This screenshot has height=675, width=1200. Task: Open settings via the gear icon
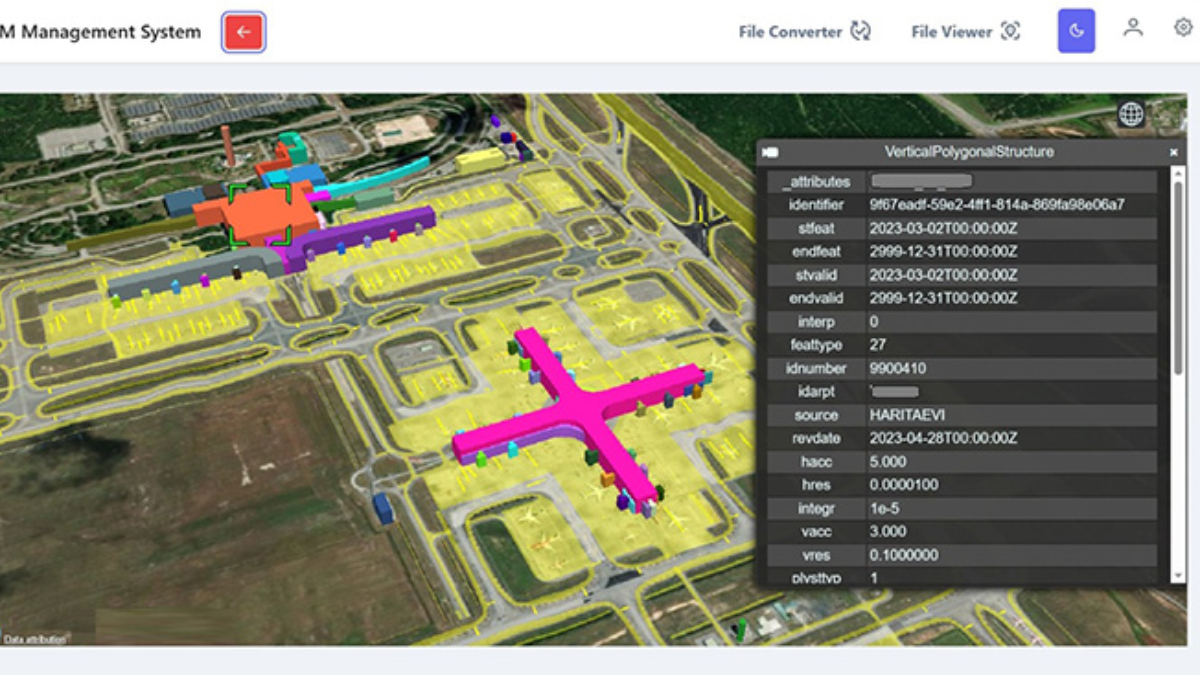click(x=1182, y=28)
